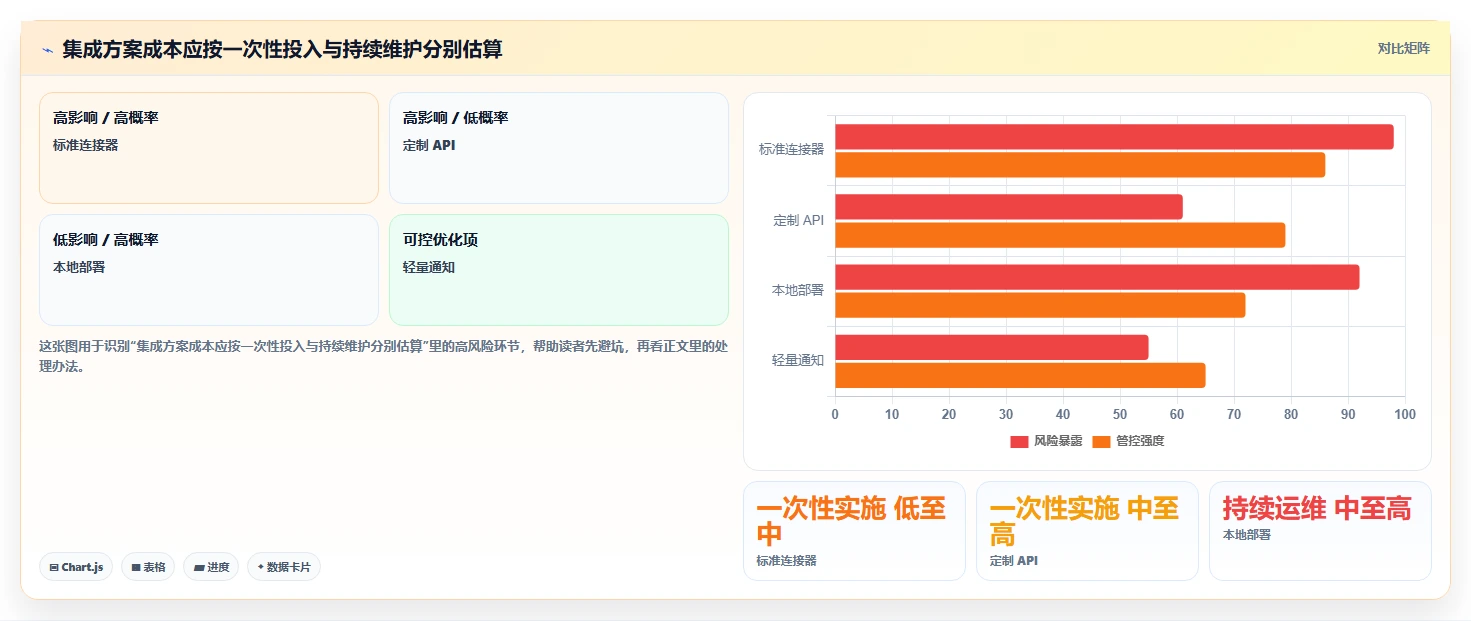Viewport: 1471px width, 621px height.
Task: Toggle the 管控强度 legend swatch
Action: pyautogui.click(x=1101, y=441)
